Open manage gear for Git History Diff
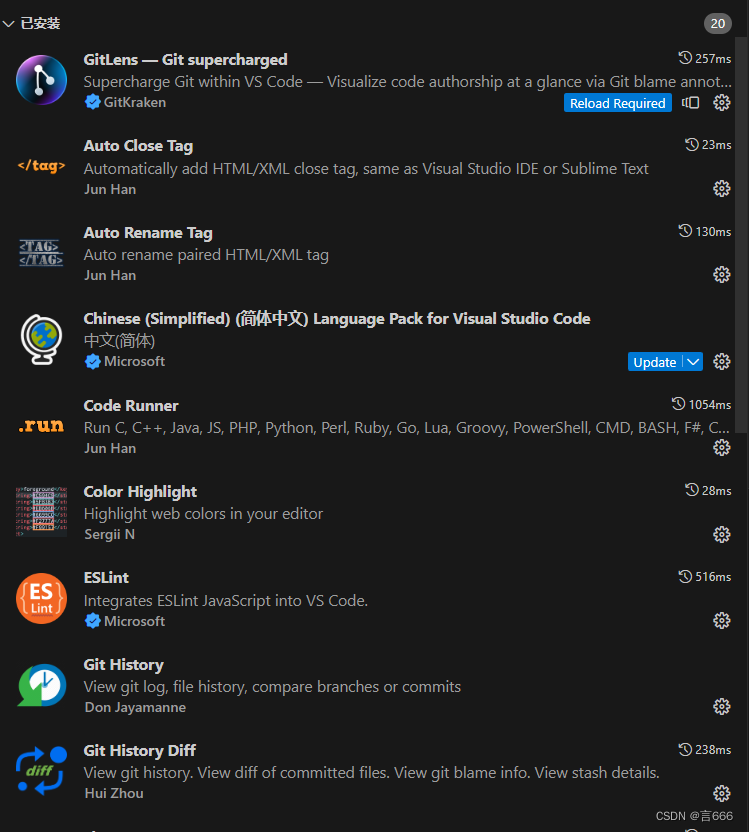The height and width of the screenshot is (832, 749). coord(721,793)
